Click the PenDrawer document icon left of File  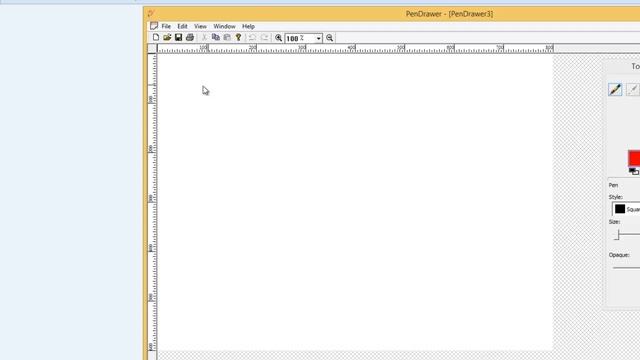(154, 26)
